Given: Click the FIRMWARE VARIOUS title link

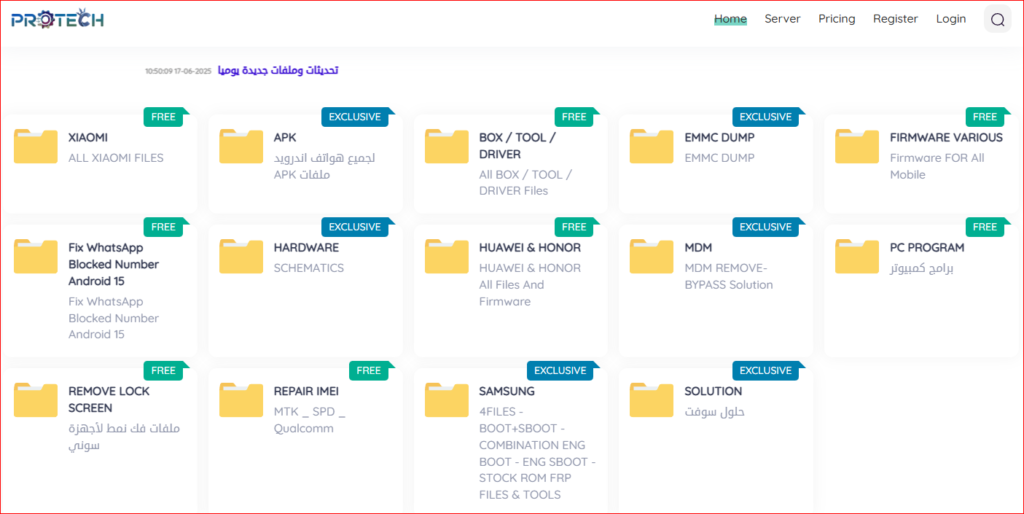Looking at the screenshot, I should pos(946,138).
